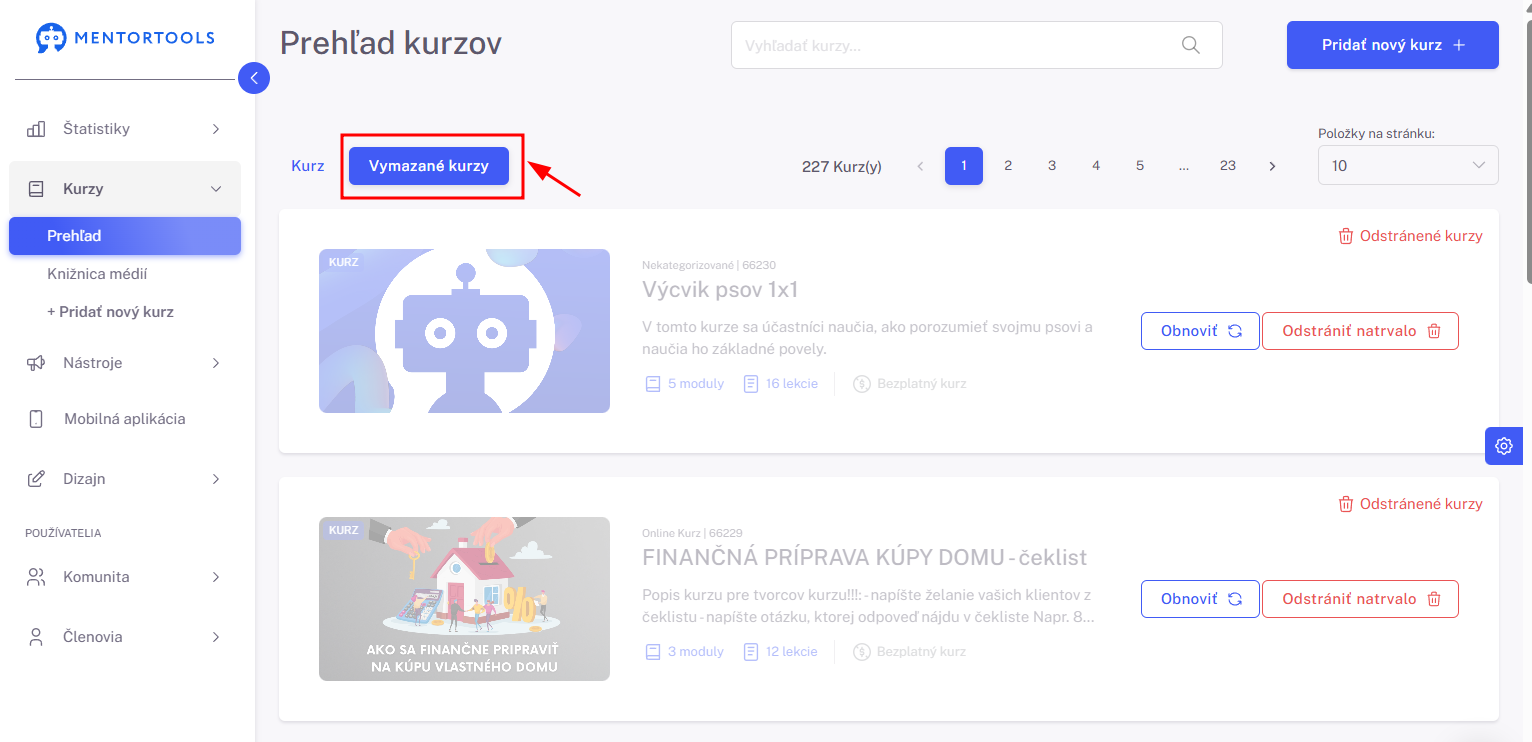Click Pridať nový kurz button at top right
The width and height of the screenshot is (1532, 742).
click(1393, 45)
